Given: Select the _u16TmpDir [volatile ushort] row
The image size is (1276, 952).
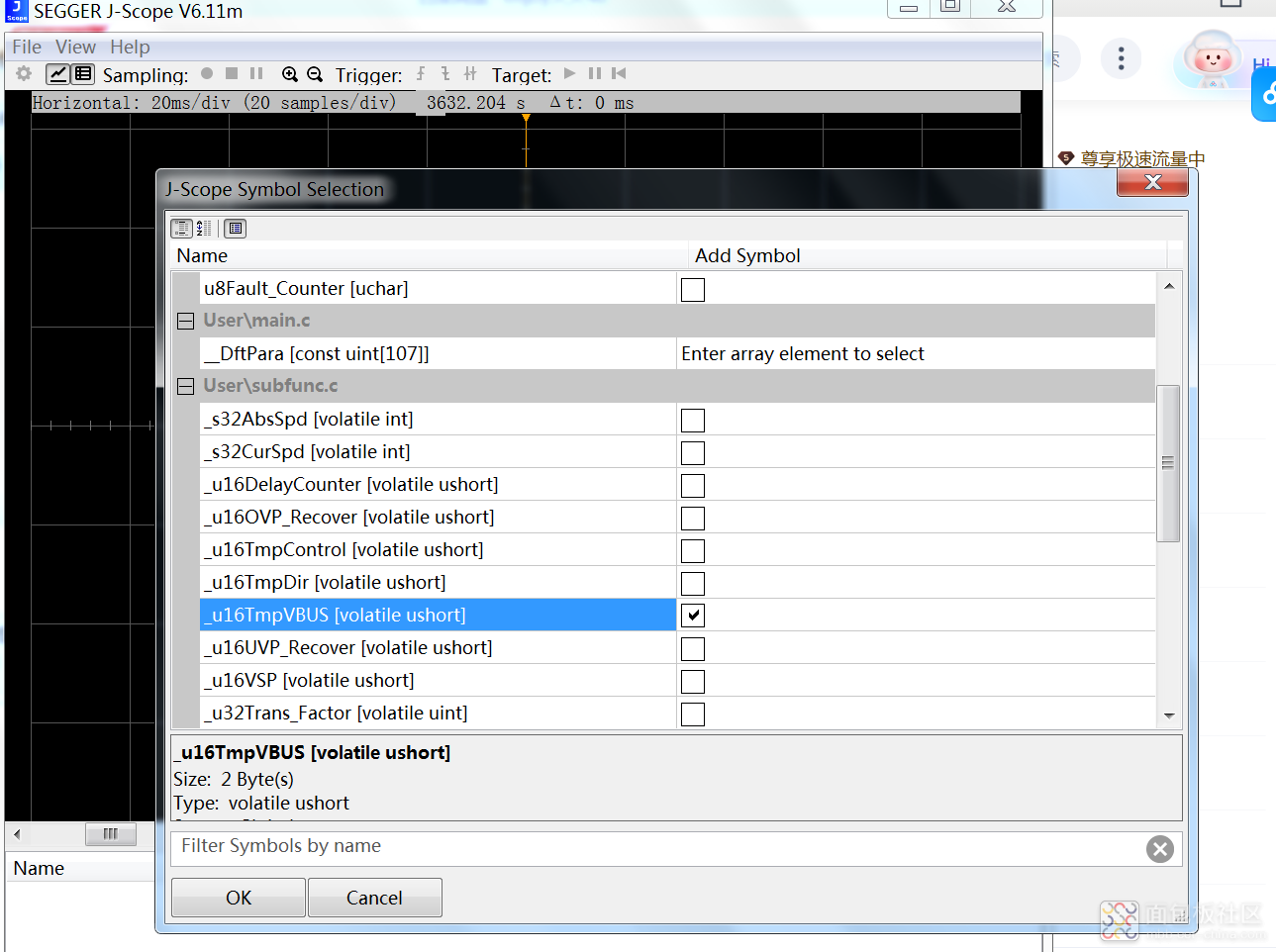Looking at the screenshot, I should coord(438,583).
